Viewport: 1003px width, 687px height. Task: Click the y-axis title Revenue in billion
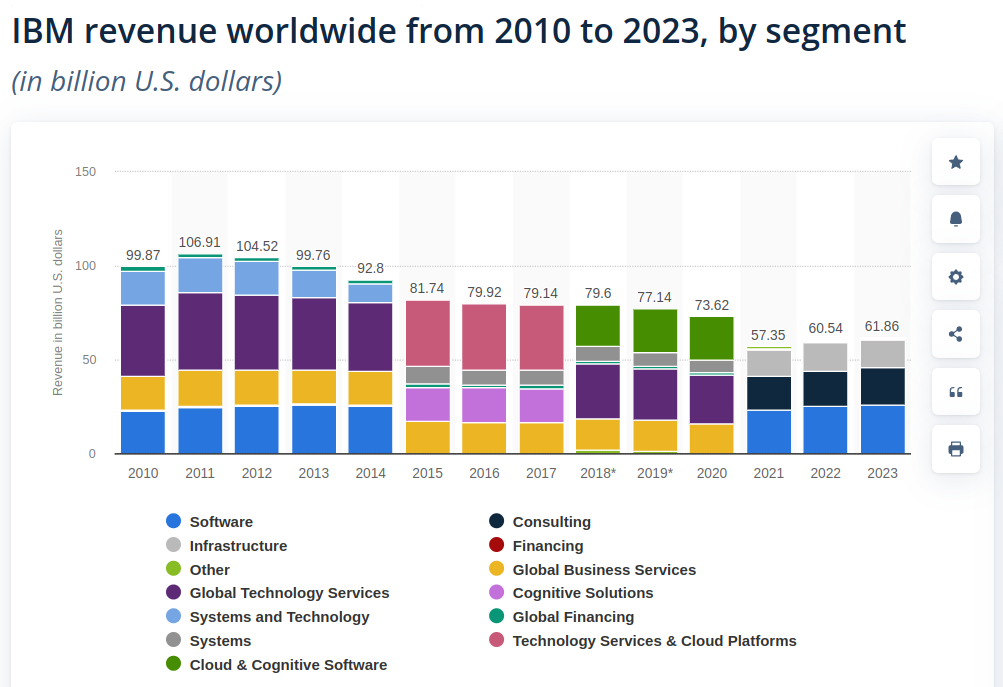pos(58,312)
